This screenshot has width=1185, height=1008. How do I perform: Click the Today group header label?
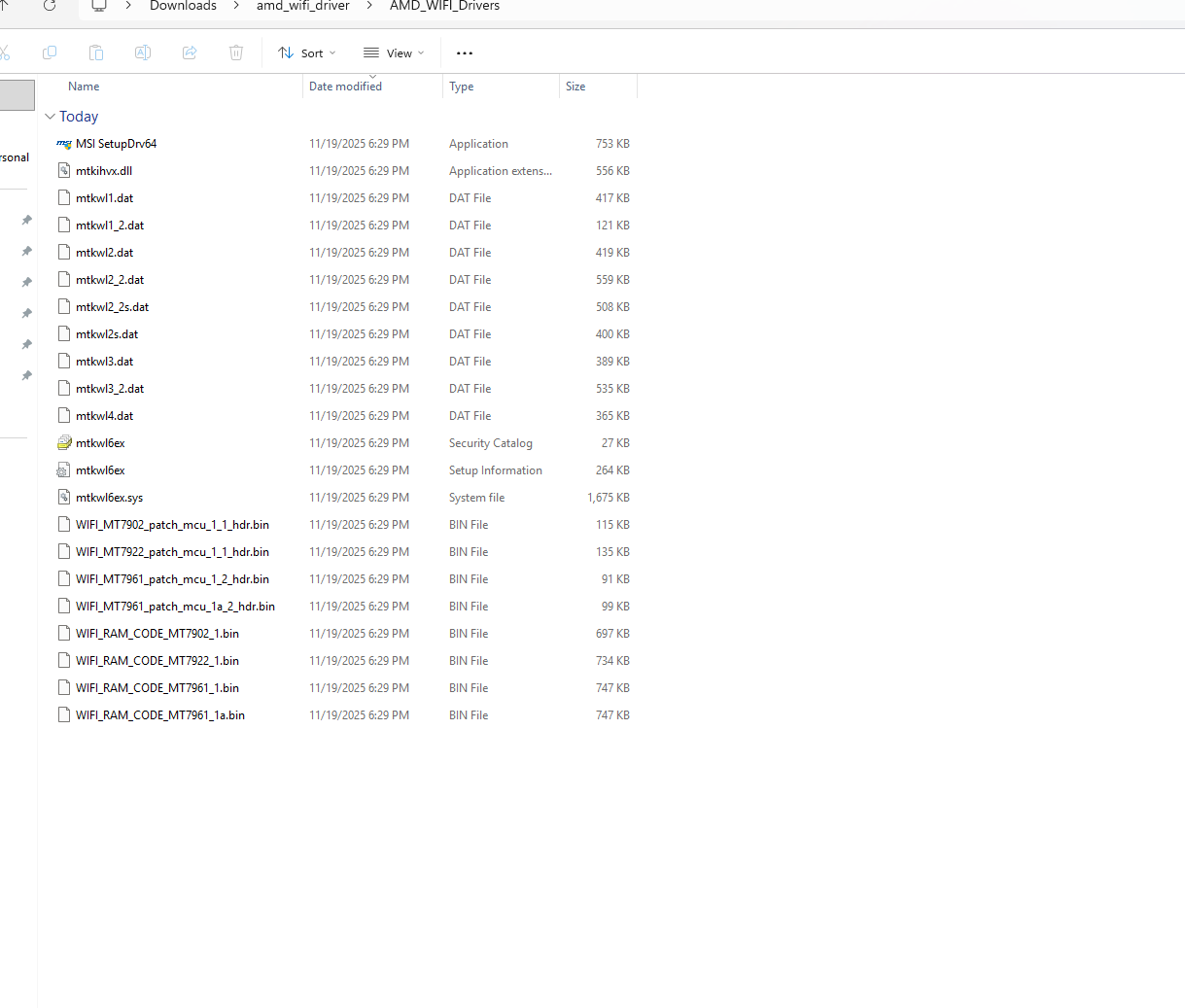coord(79,117)
